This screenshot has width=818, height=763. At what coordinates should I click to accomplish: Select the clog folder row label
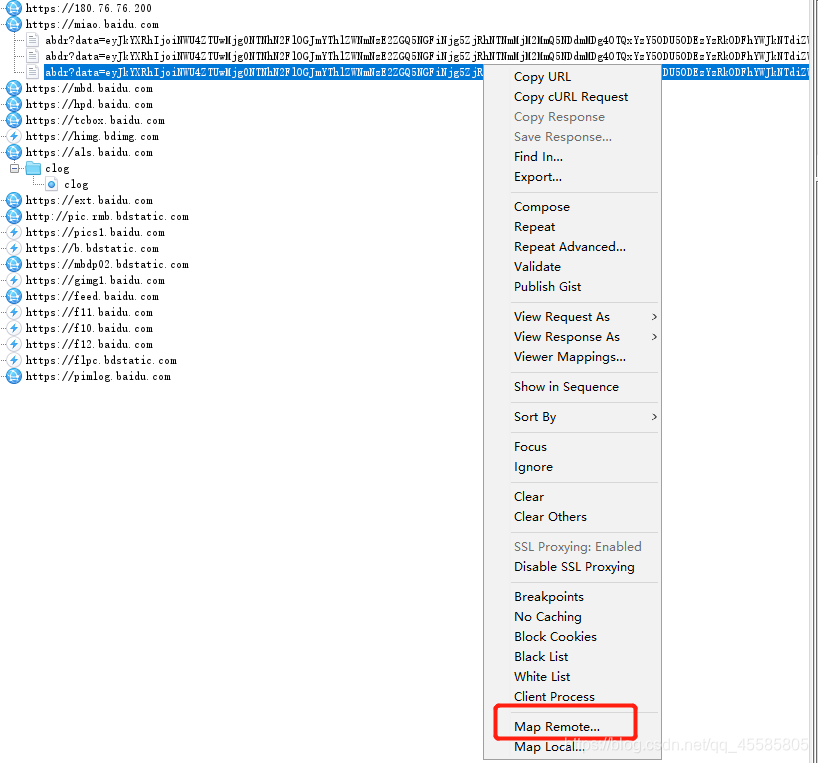pos(57,168)
